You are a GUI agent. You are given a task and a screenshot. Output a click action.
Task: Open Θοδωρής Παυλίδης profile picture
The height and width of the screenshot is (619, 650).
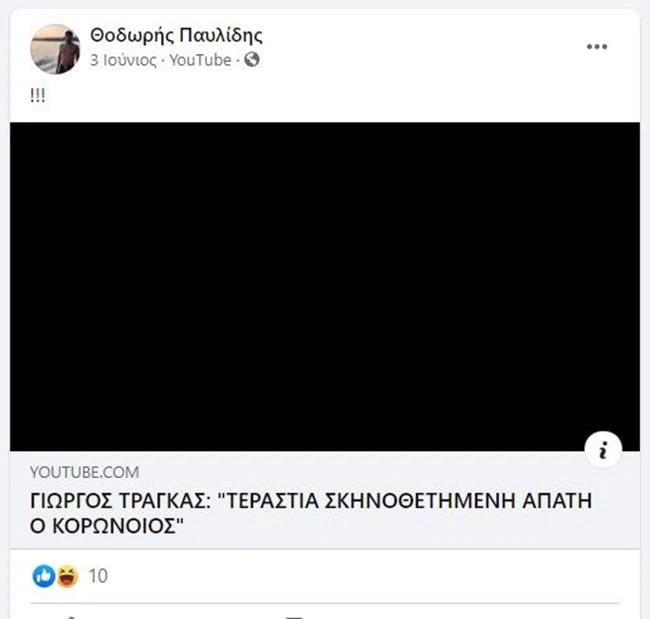(55, 49)
